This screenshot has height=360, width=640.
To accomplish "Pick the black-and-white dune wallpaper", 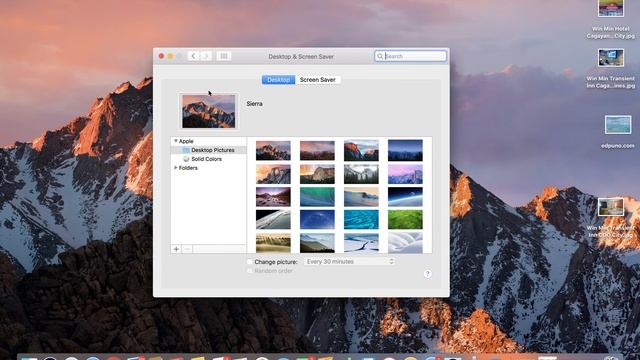I will (273, 220).
